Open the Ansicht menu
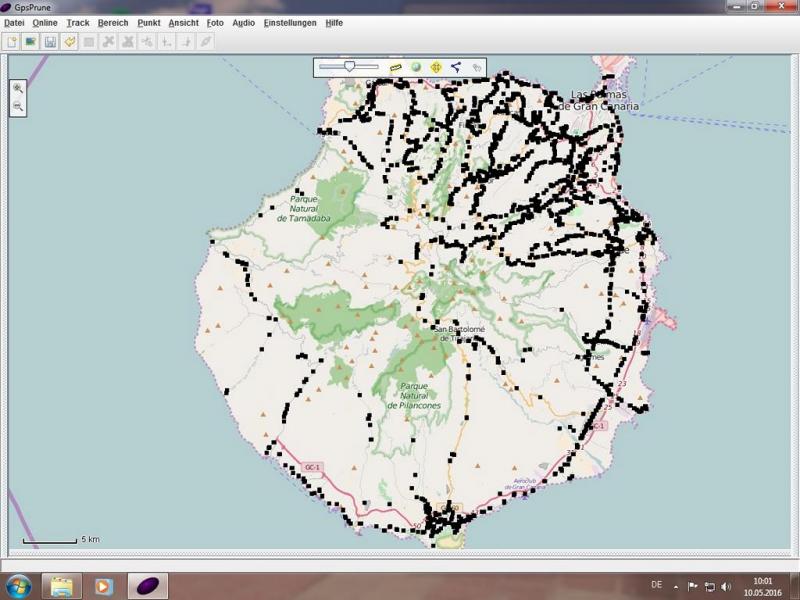800x600 pixels. coord(183,22)
